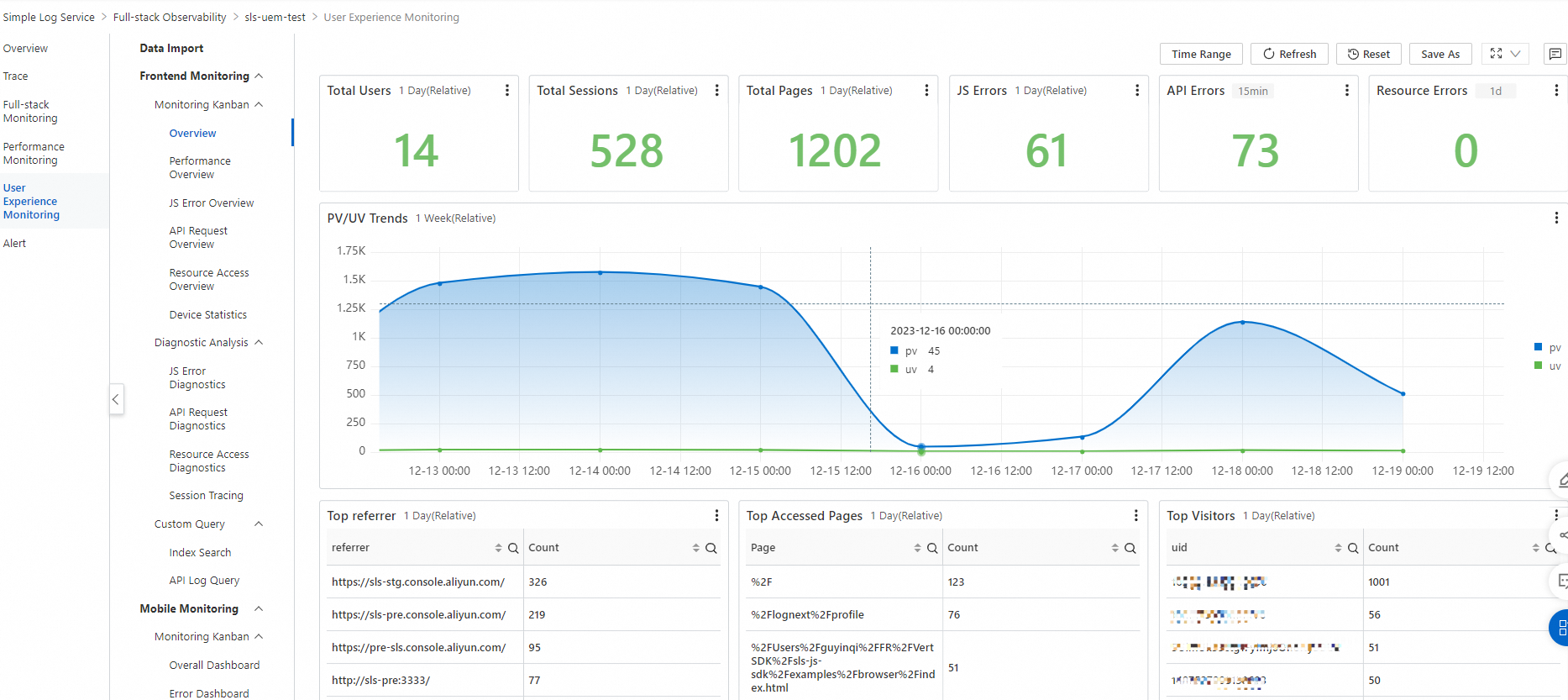
Task: Go to Full-stack Observability breadcrumb
Action: 170,17
